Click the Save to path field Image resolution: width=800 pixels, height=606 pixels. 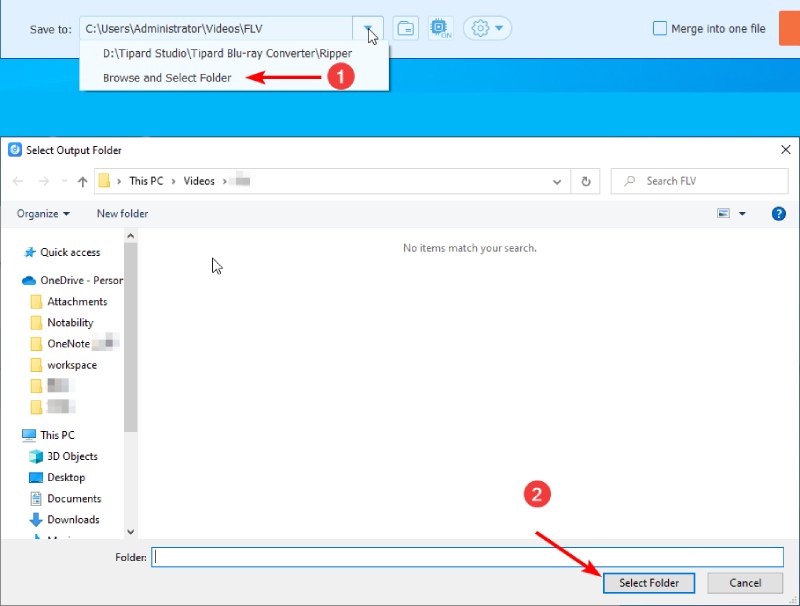216,29
